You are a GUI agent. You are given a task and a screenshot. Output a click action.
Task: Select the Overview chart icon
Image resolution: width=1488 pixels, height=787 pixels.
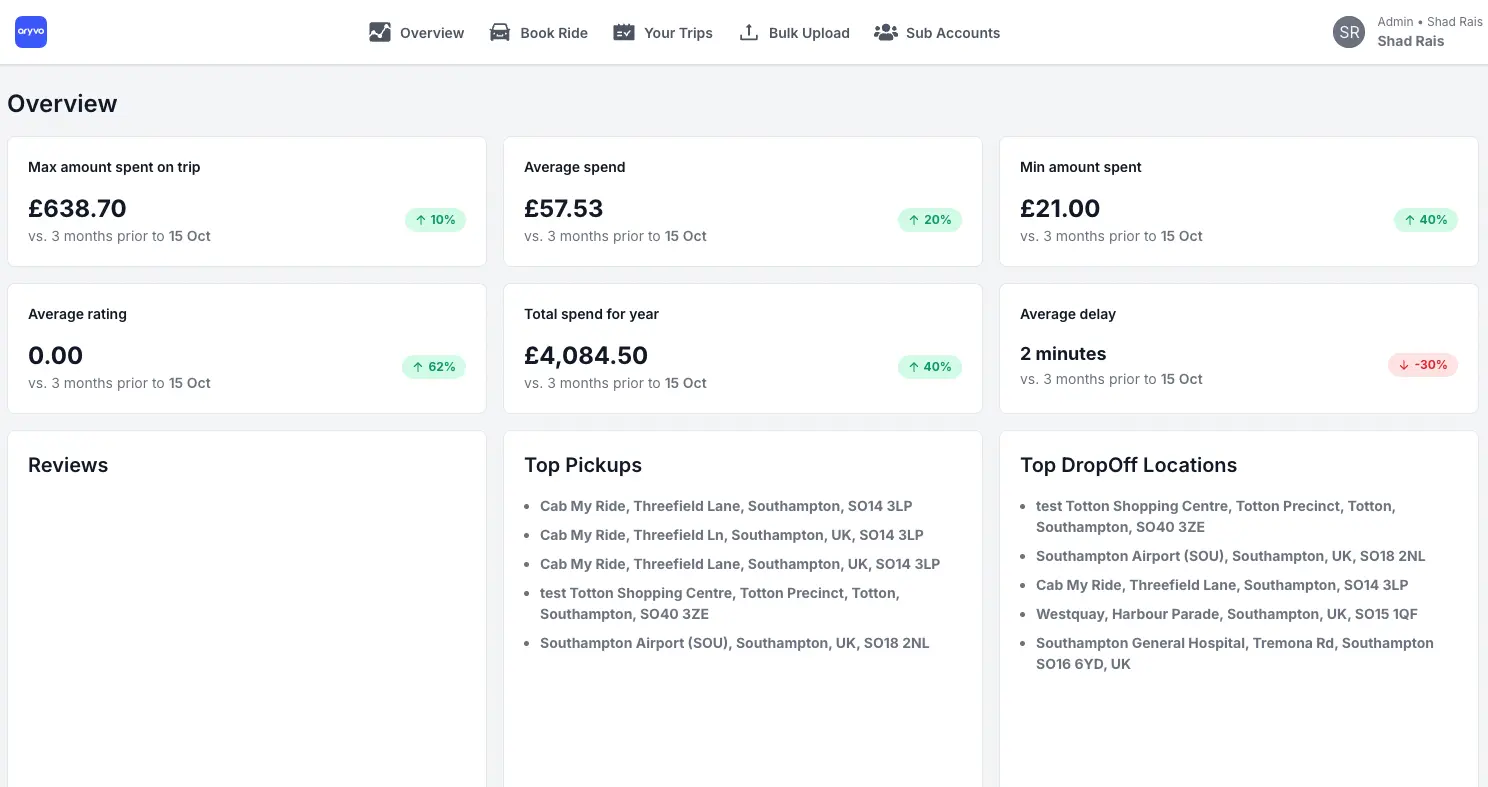[x=380, y=32]
